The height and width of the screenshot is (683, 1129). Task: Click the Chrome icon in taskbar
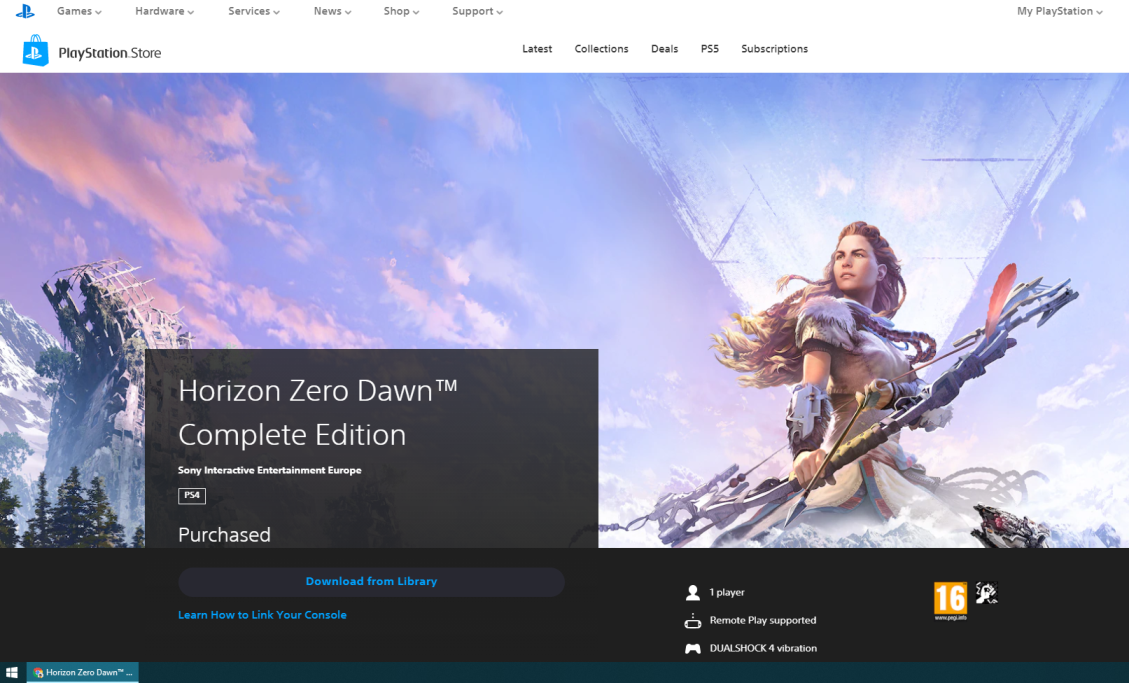click(38, 673)
